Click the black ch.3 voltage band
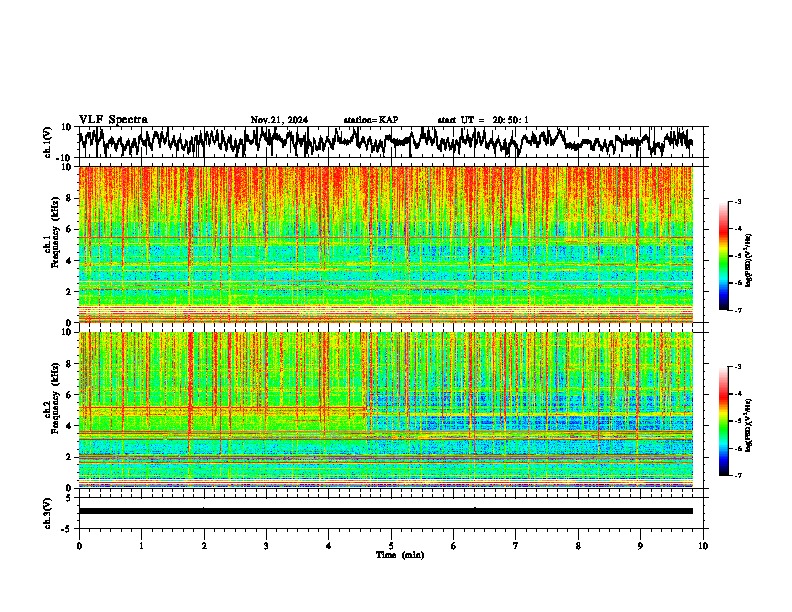792x612 pixels. point(386,511)
